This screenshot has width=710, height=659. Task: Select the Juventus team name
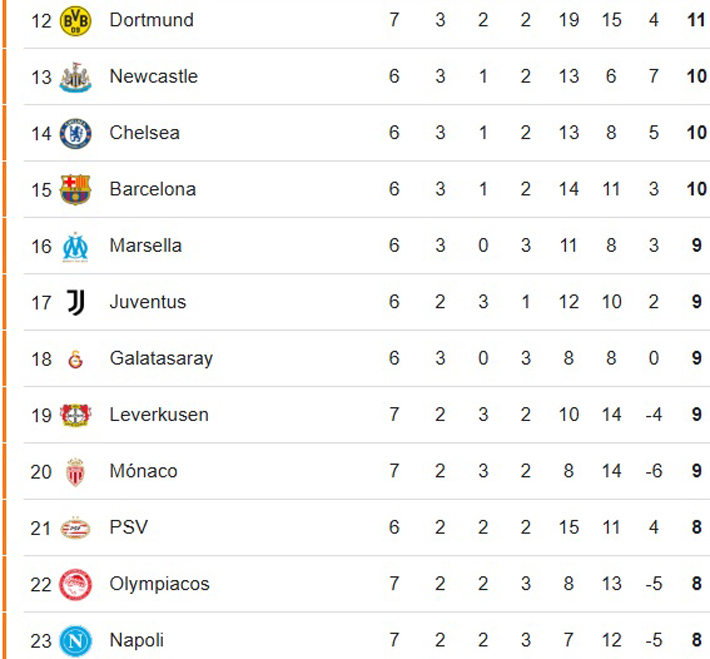pyautogui.click(x=147, y=302)
